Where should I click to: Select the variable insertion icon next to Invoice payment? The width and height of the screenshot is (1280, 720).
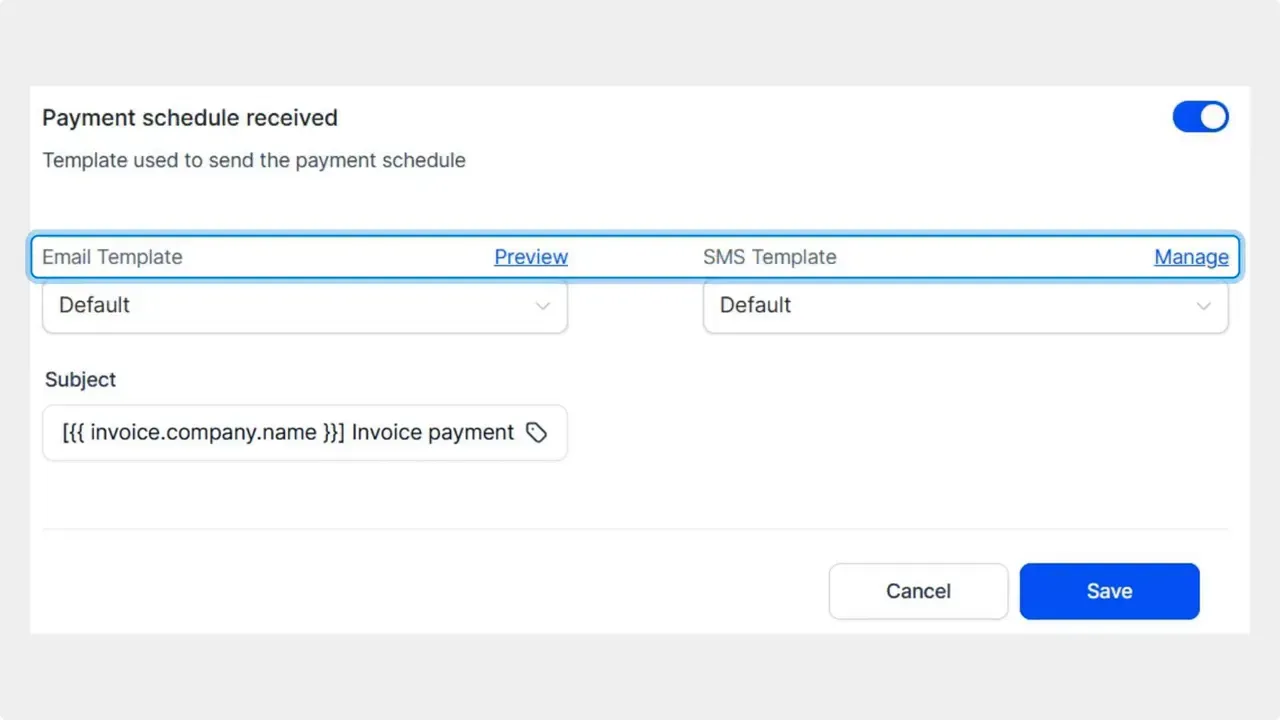point(537,432)
